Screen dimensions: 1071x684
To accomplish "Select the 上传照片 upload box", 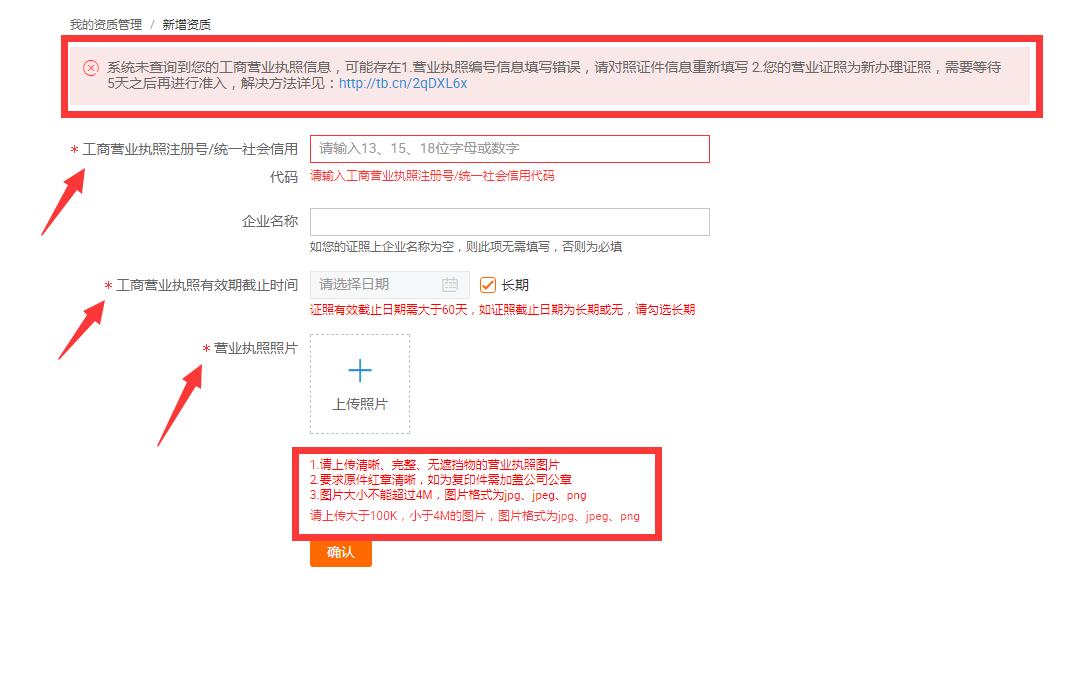I will (x=359, y=384).
